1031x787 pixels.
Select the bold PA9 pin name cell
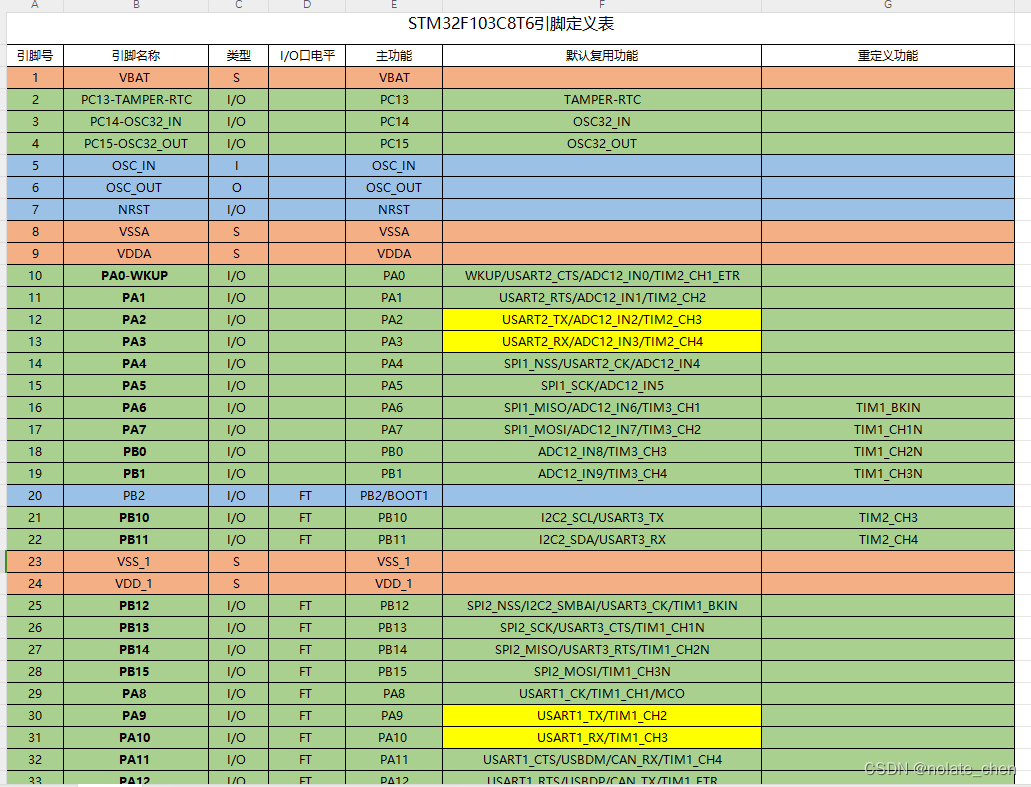point(136,716)
